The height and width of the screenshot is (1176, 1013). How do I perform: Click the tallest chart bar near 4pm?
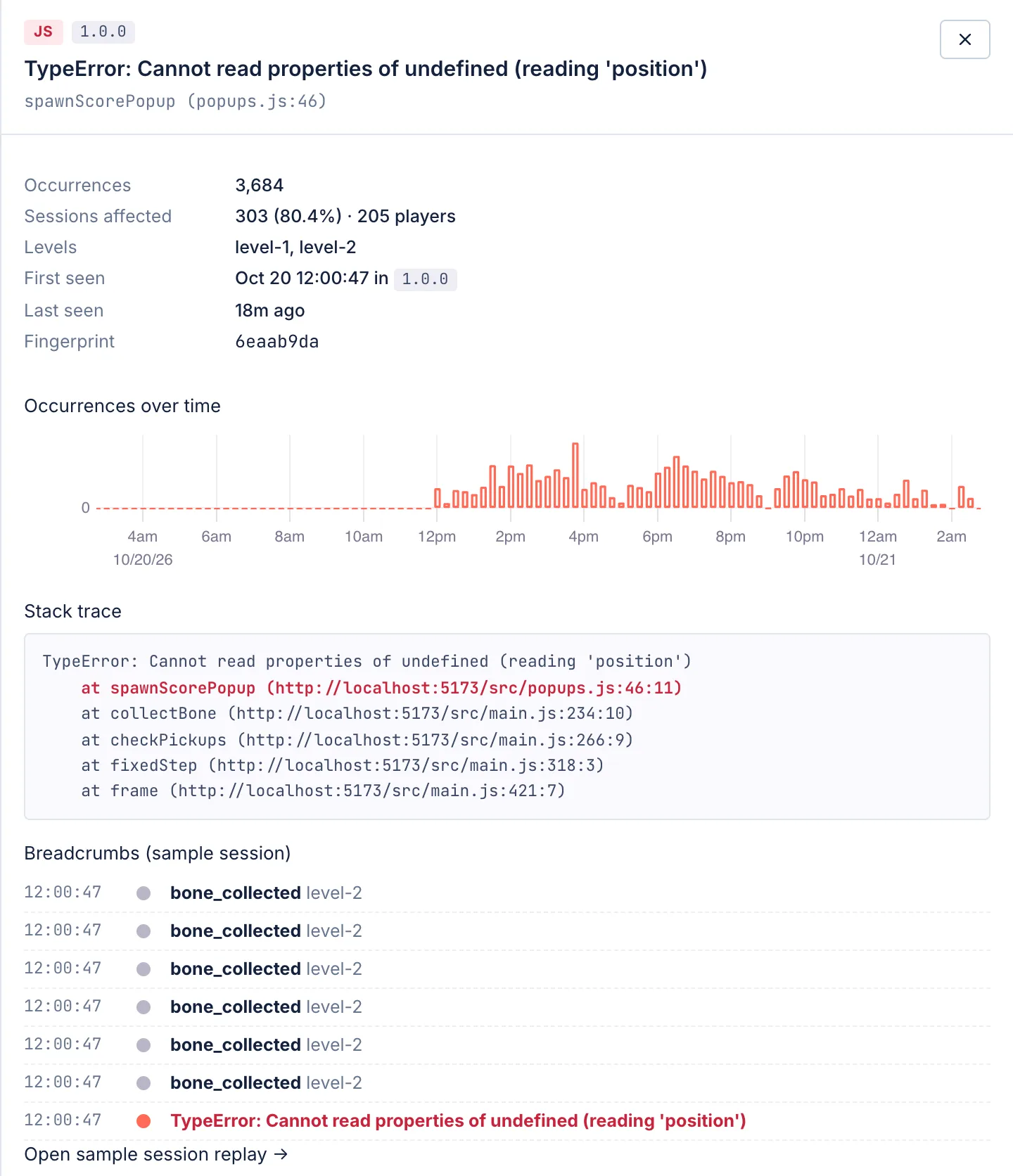tap(575, 475)
